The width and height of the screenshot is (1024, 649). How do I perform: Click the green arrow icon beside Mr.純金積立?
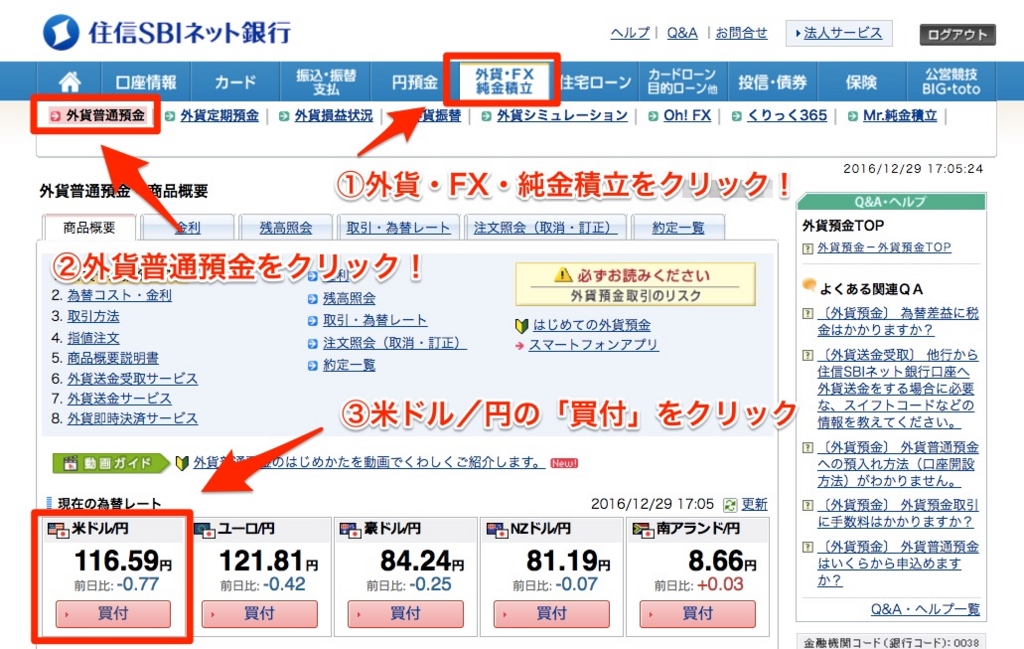coord(852,116)
